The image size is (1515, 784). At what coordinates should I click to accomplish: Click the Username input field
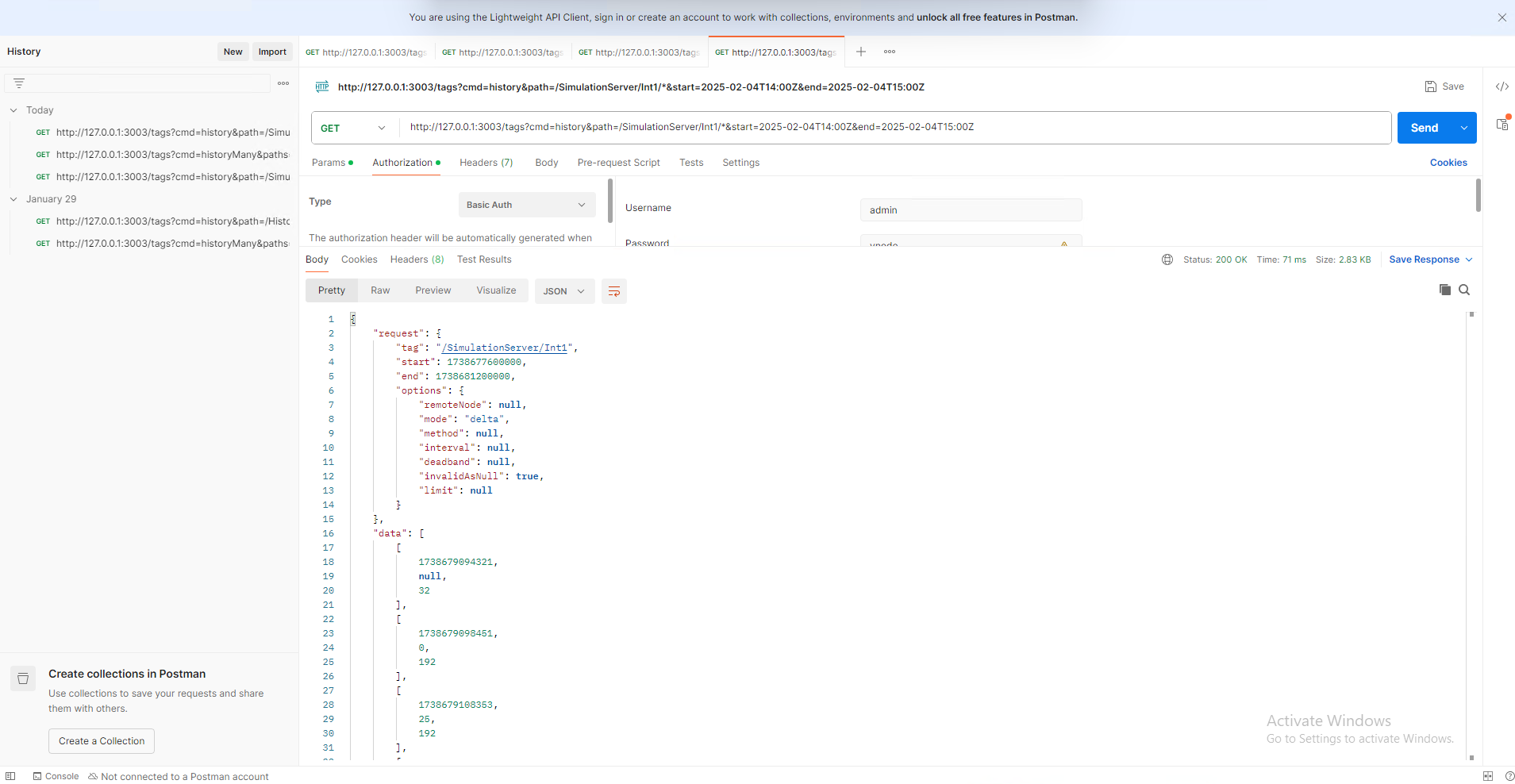(971, 210)
